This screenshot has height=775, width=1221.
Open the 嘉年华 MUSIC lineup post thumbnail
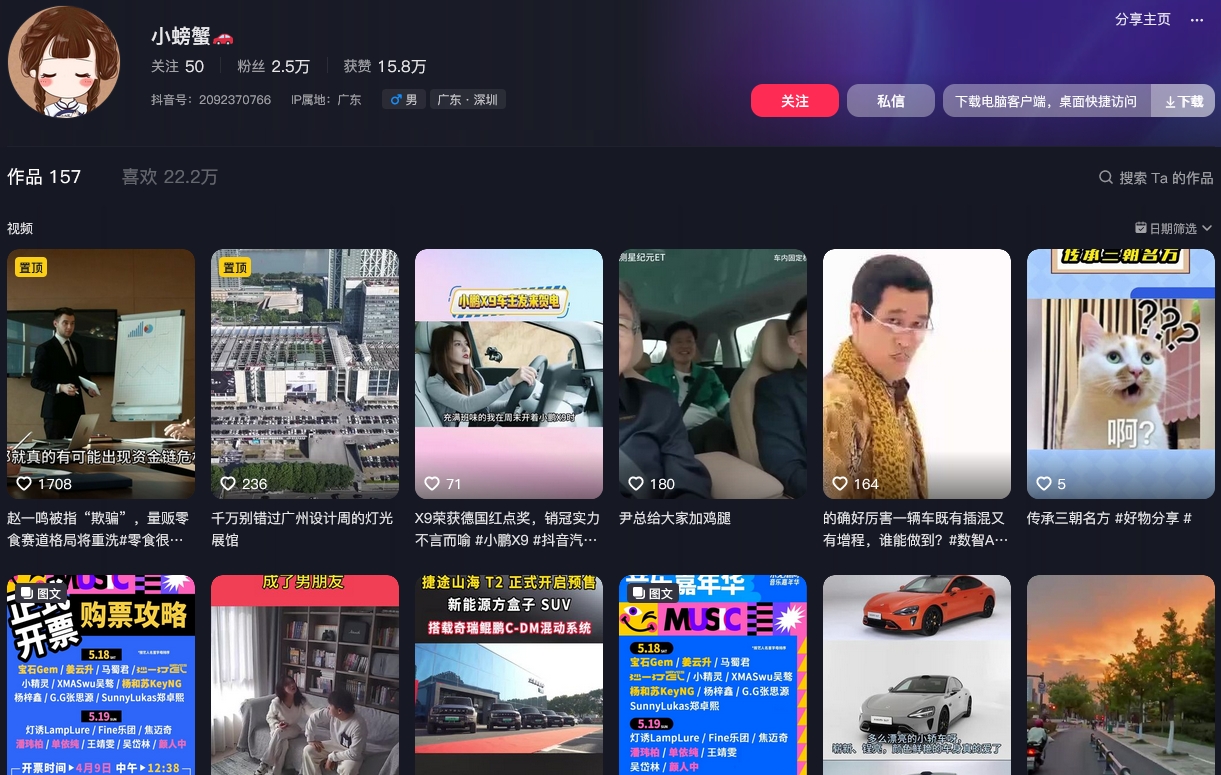click(713, 675)
